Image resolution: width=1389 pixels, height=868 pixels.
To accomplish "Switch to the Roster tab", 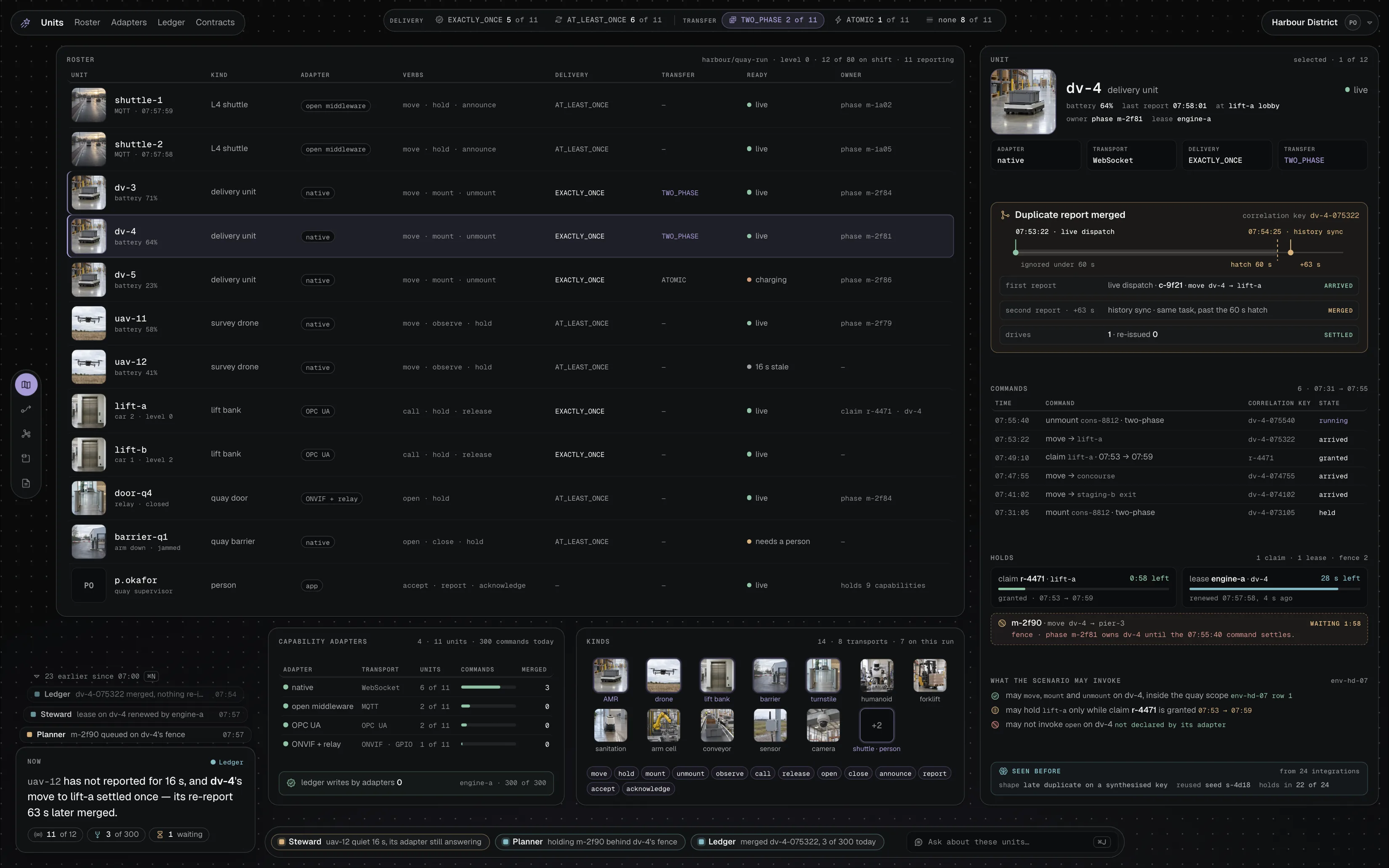I will (x=87, y=22).
